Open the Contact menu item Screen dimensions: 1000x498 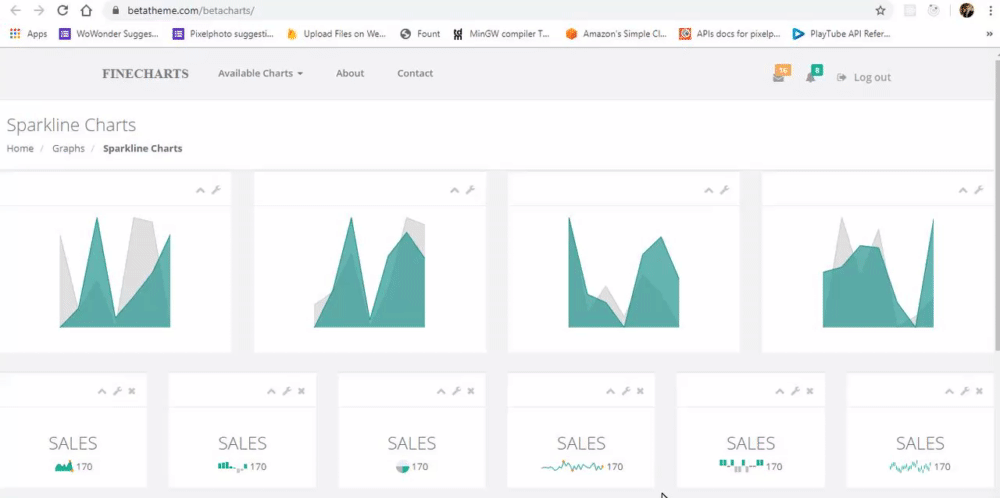[x=415, y=73]
